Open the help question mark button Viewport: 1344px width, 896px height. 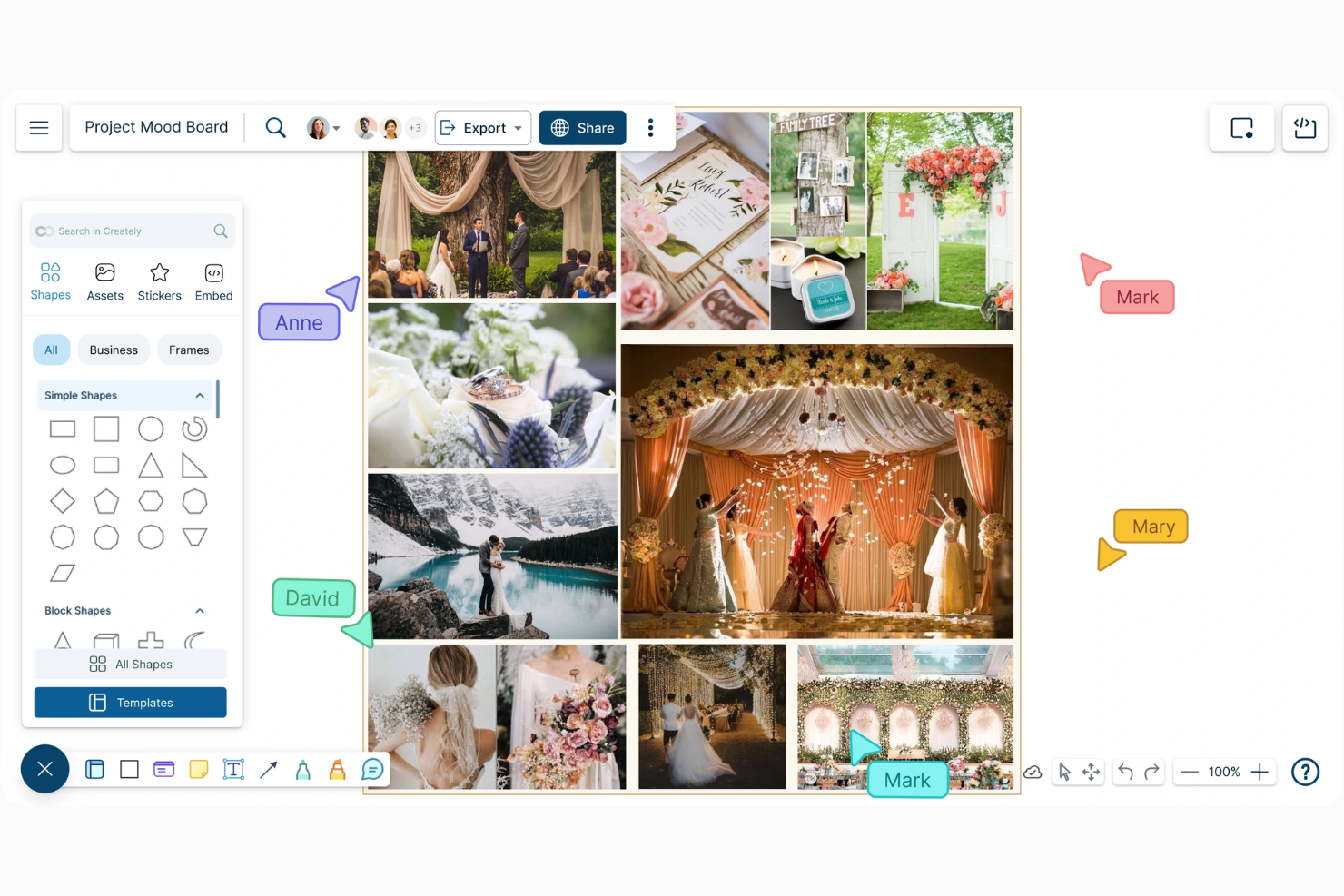(1305, 772)
